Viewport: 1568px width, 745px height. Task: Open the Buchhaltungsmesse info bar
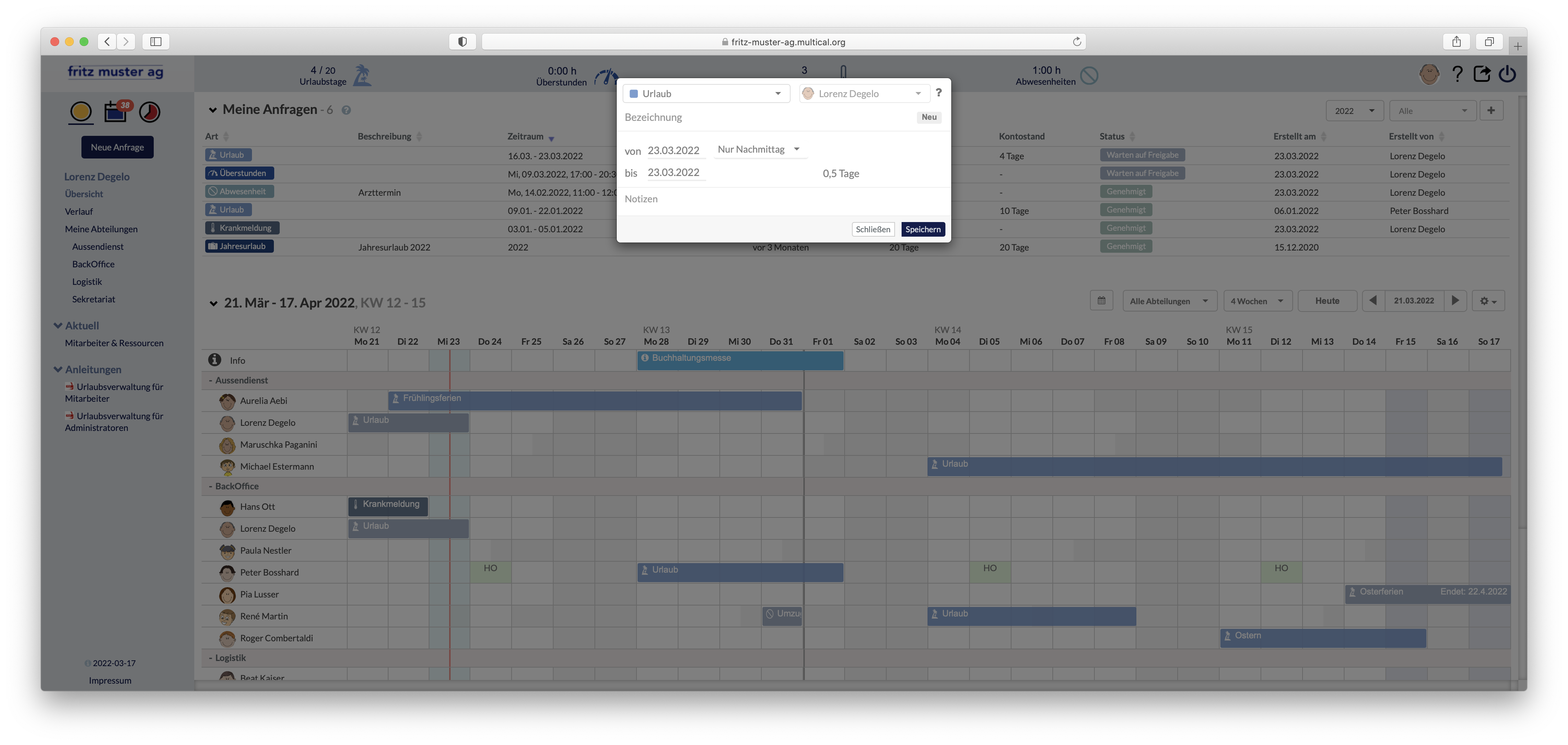740,360
